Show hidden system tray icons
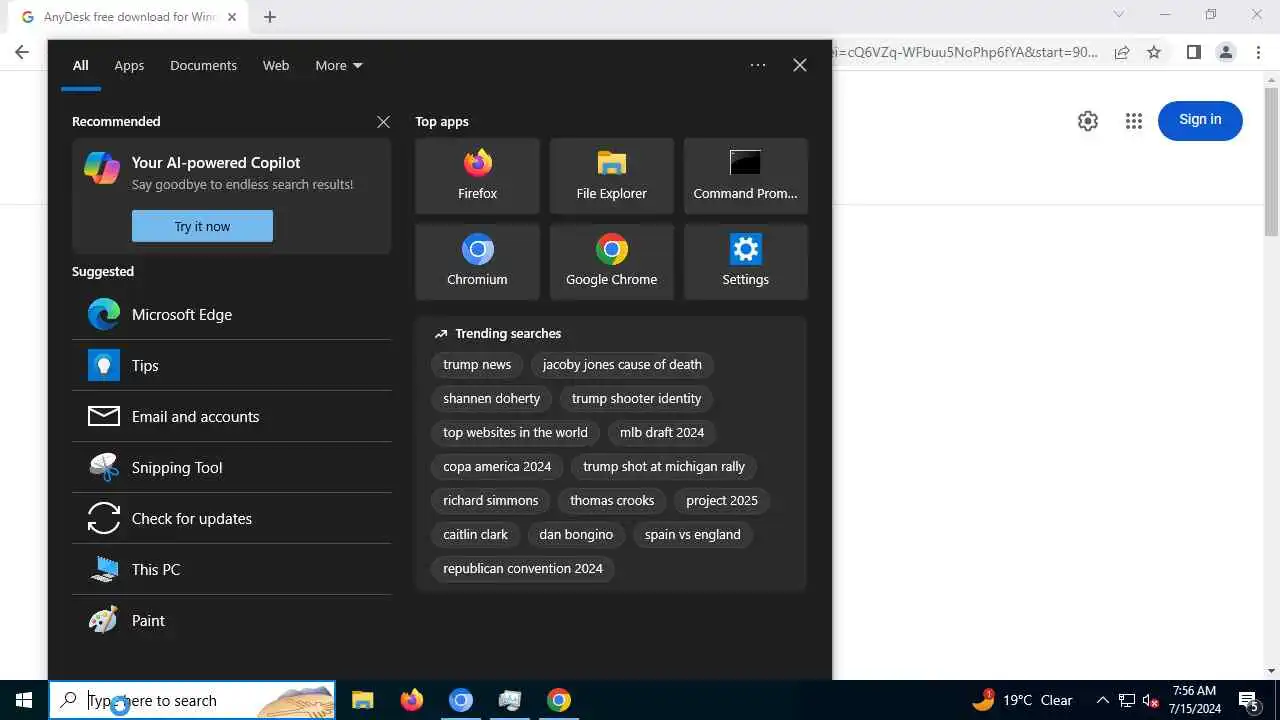This screenshot has width=1280, height=720. click(1102, 700)
